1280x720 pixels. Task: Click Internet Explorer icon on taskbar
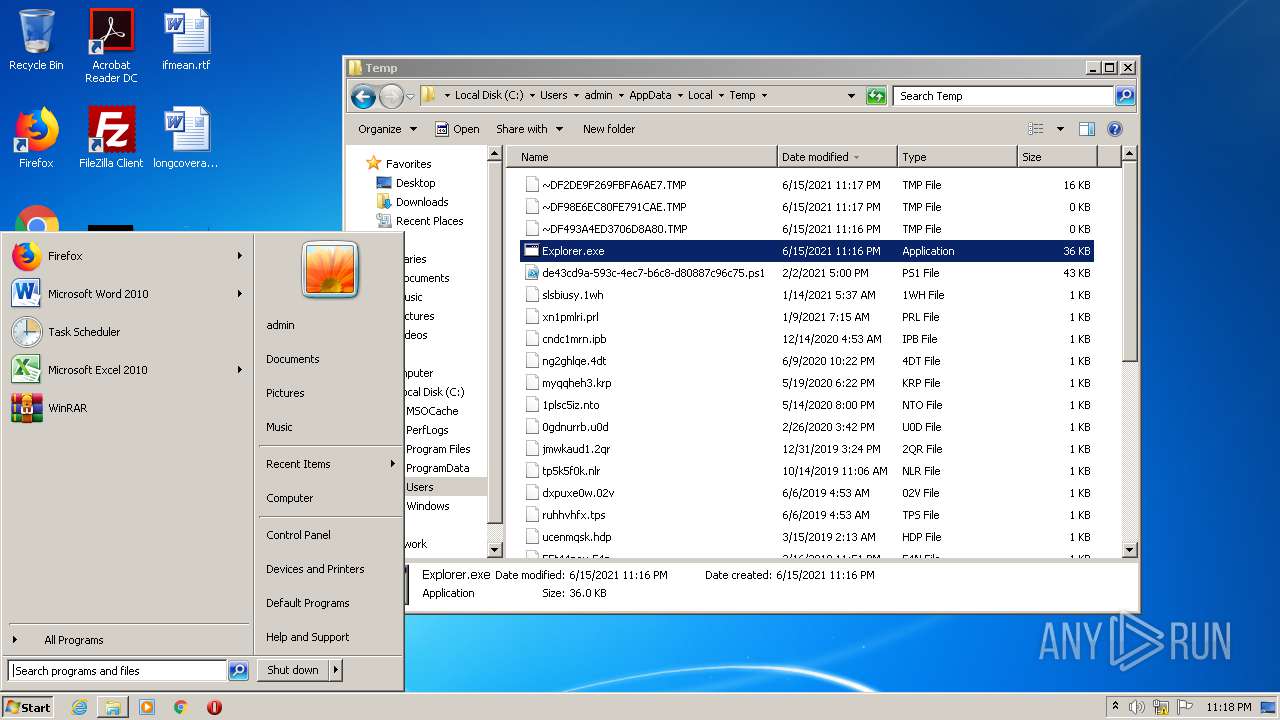[x=80, y=707]
